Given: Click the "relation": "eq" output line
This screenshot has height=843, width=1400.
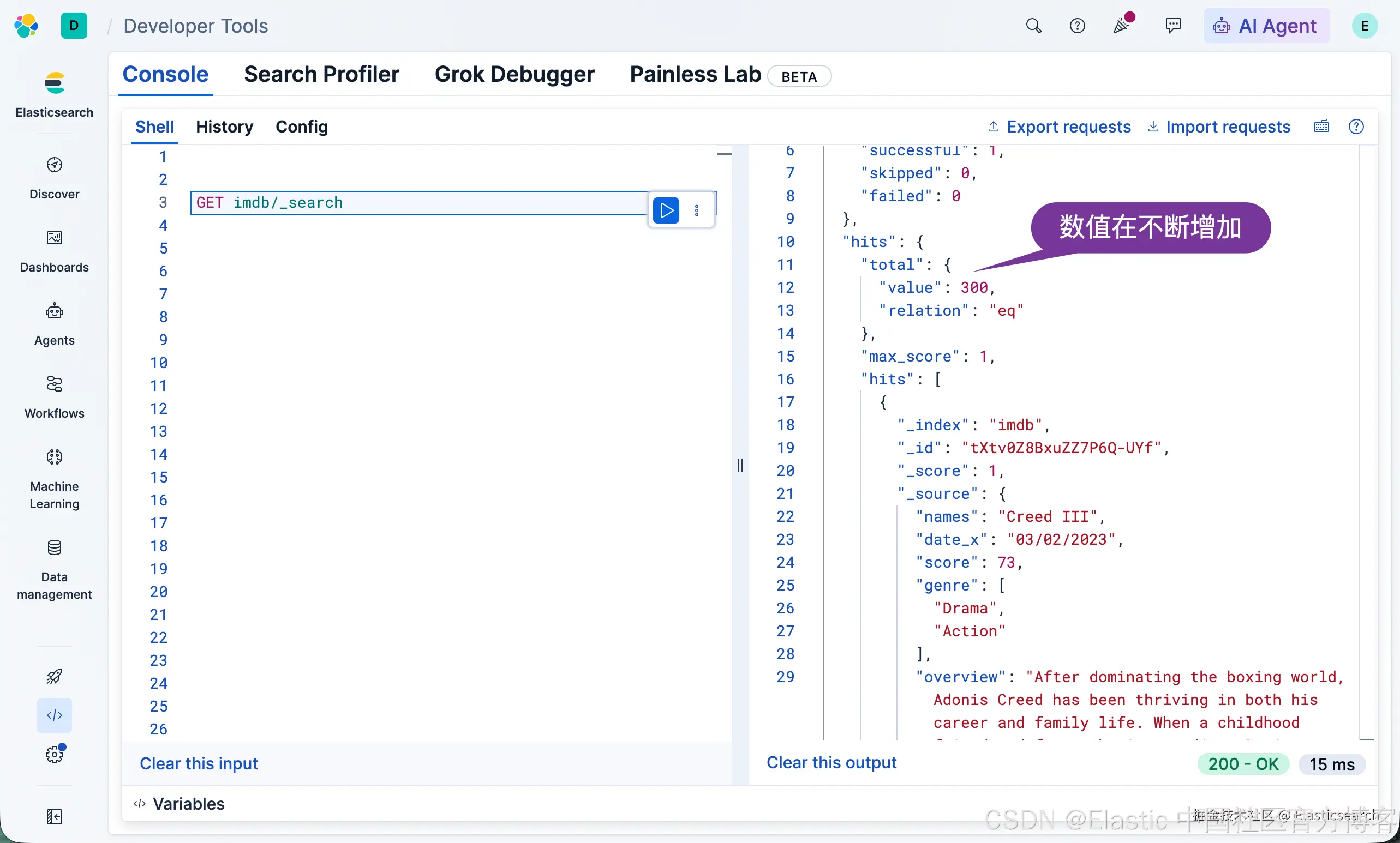Looking at the screenshot, I should [x=951, y=310].
